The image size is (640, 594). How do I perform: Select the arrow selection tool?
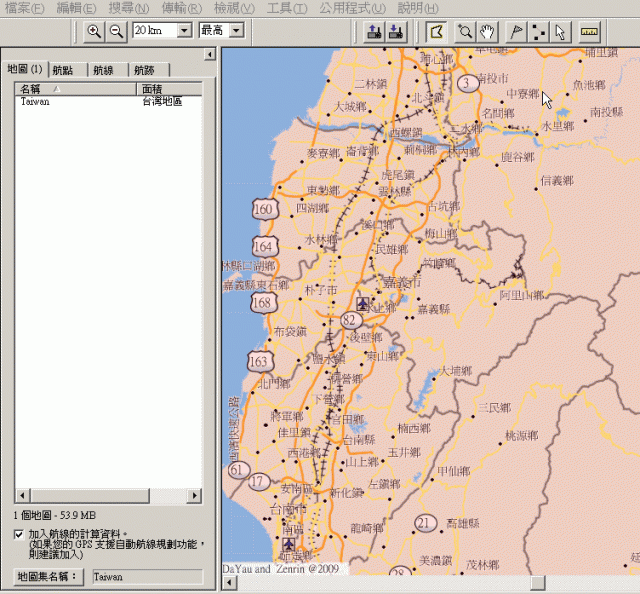(560, 32)
